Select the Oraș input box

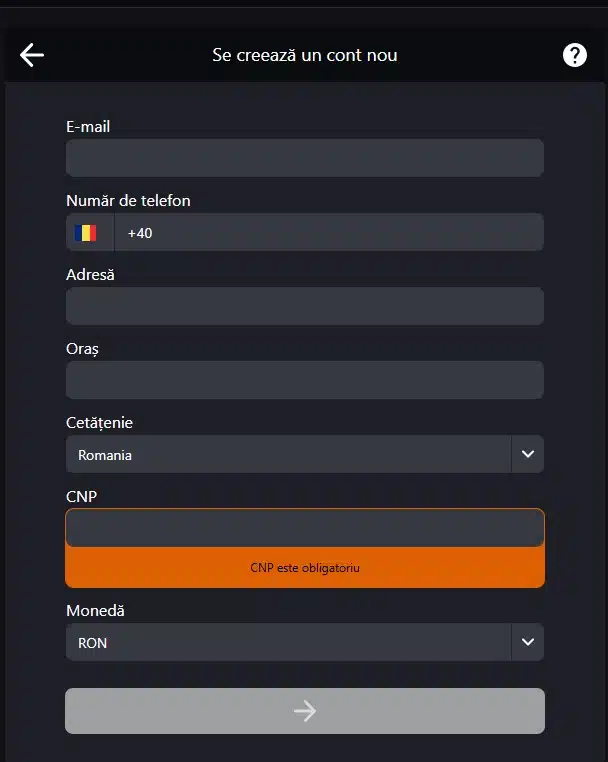point(305,380)
